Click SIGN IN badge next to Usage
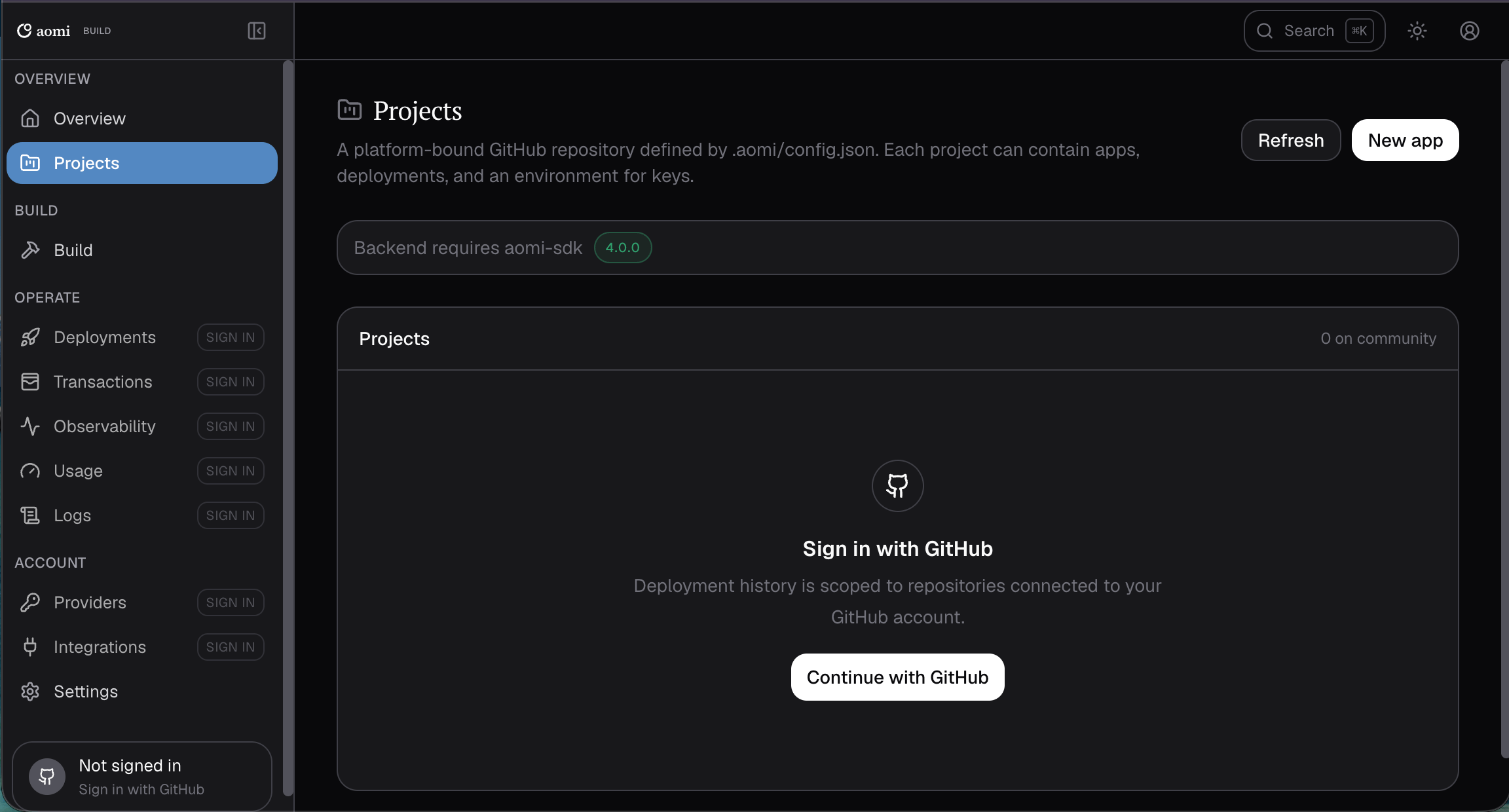 [231, 471]
